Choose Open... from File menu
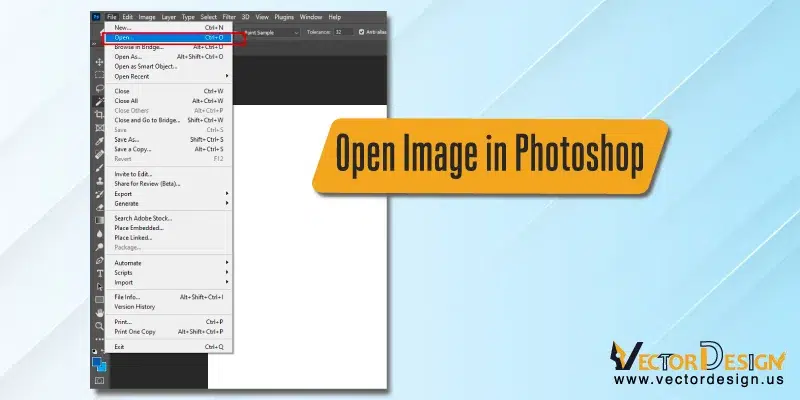Screen dimensions: 800x400 pyautogui.click(x=169, y=37)
